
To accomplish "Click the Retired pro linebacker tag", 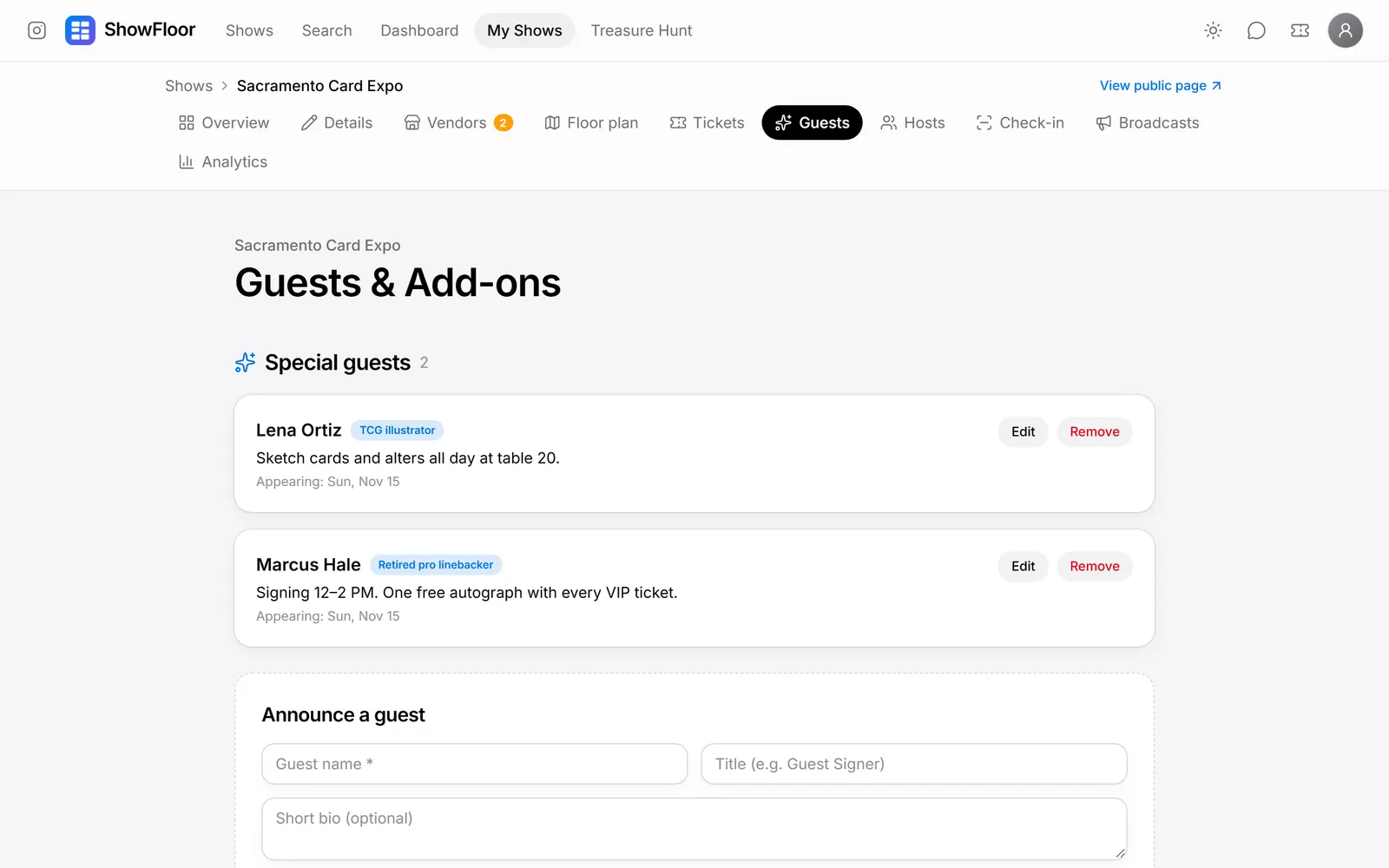I will pyautogui.click(x=436, y=565).
